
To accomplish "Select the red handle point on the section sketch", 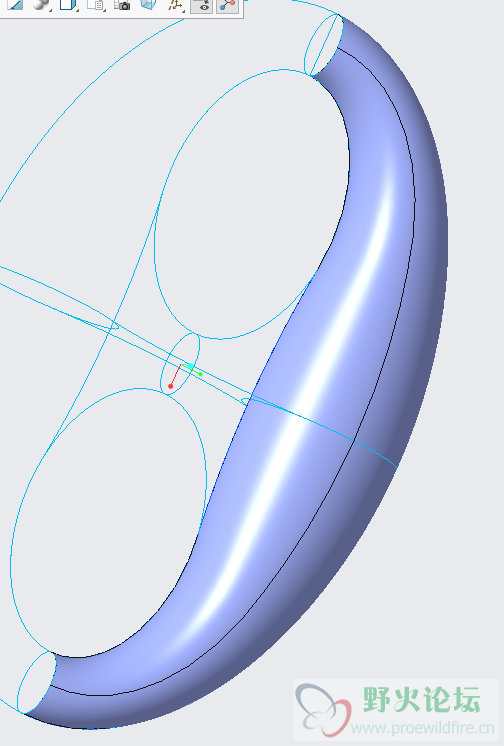I will pos(170,386).
